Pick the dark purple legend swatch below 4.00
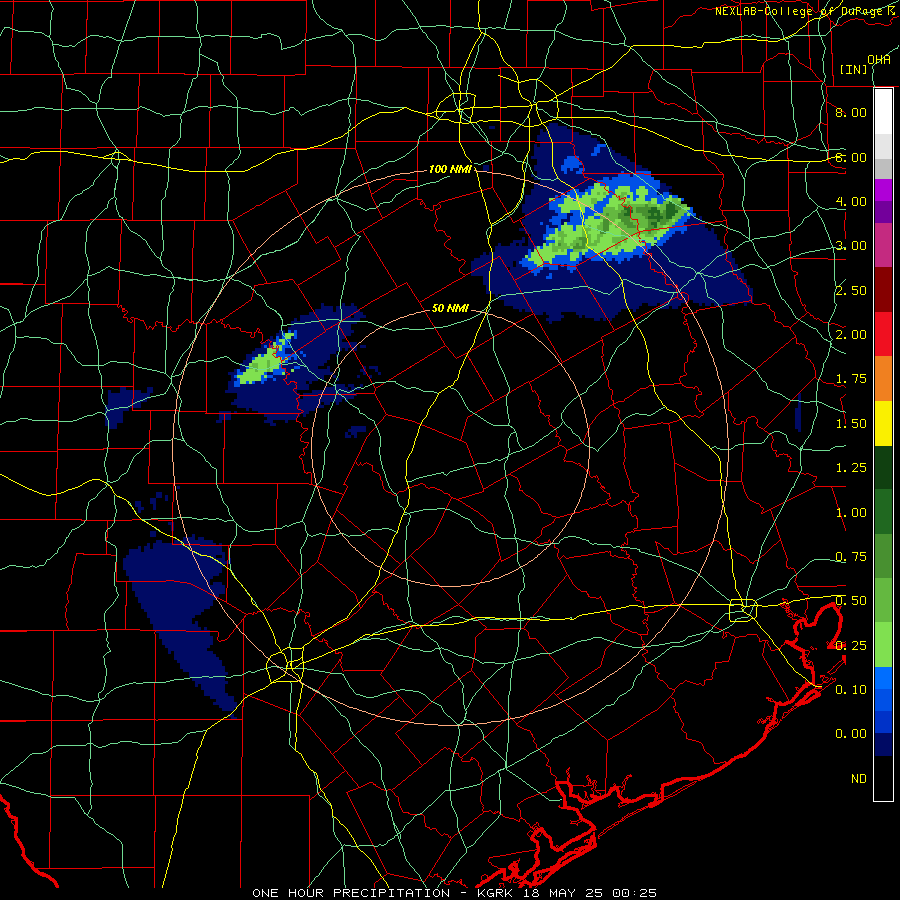The width and height of the screenshot is (900, 900). pos(883,212)
